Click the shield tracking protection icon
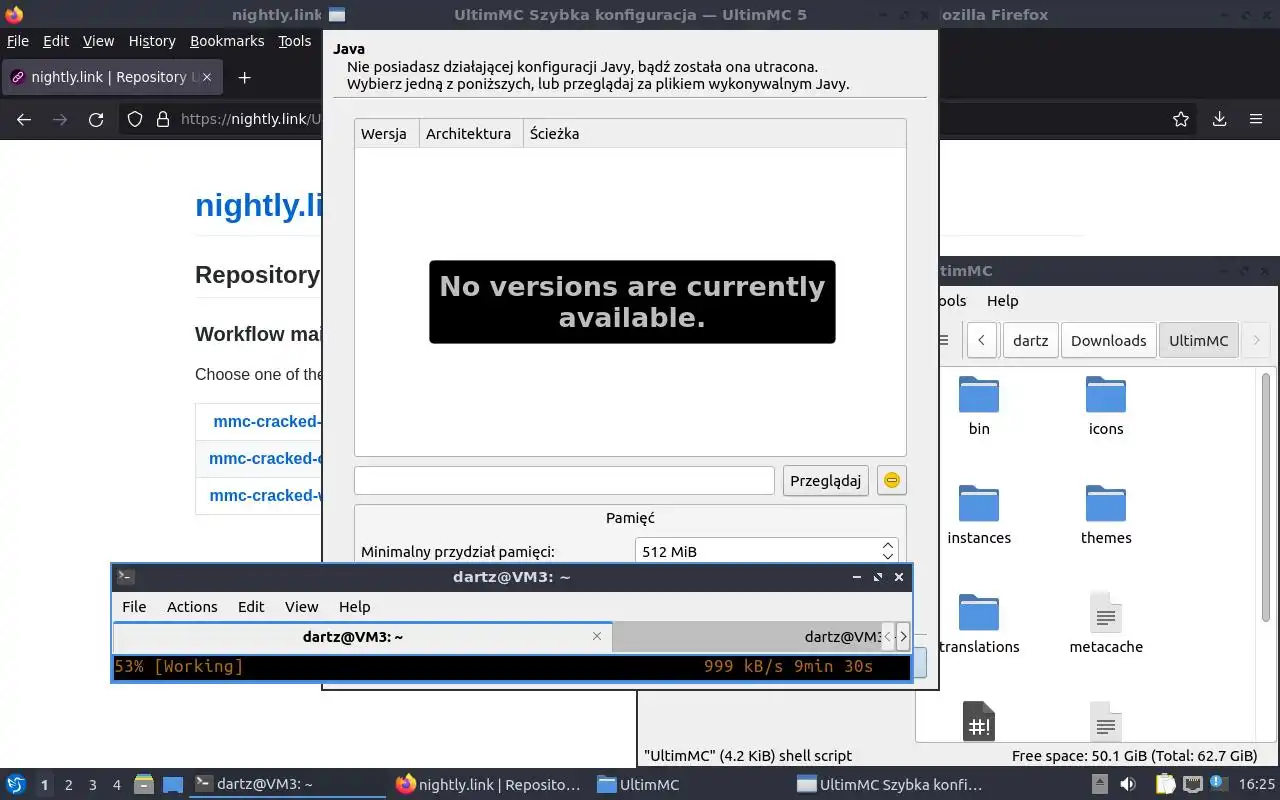 tap(135, 119)
